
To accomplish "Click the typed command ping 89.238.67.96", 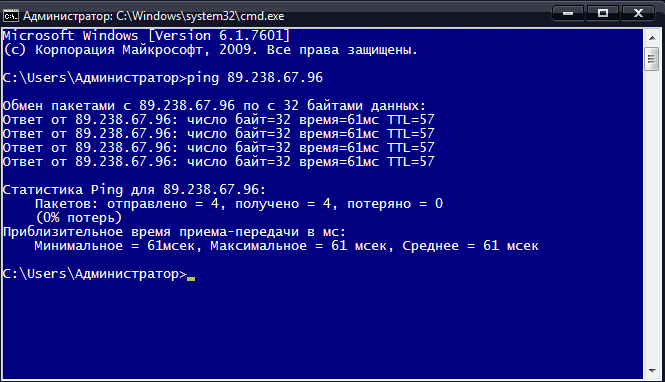I will point(254,78).
